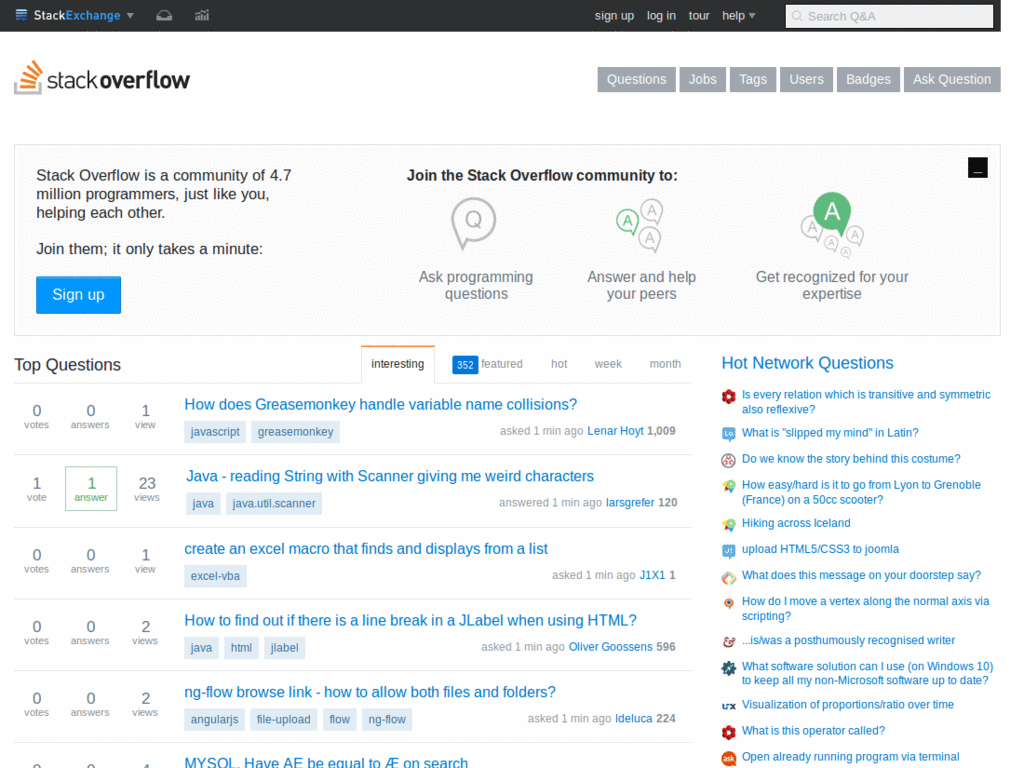Screen dimensions: 1024x768
Task: Open What is this operator called question
Action: point(813,731)
